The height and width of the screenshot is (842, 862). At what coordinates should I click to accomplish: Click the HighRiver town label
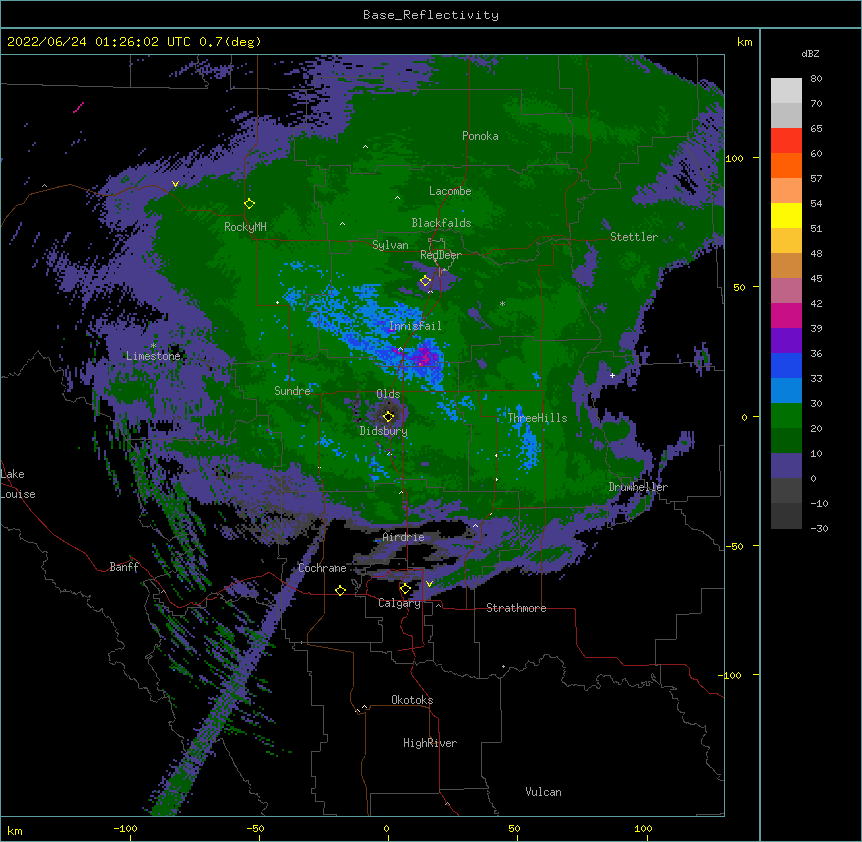pos(430,743)
